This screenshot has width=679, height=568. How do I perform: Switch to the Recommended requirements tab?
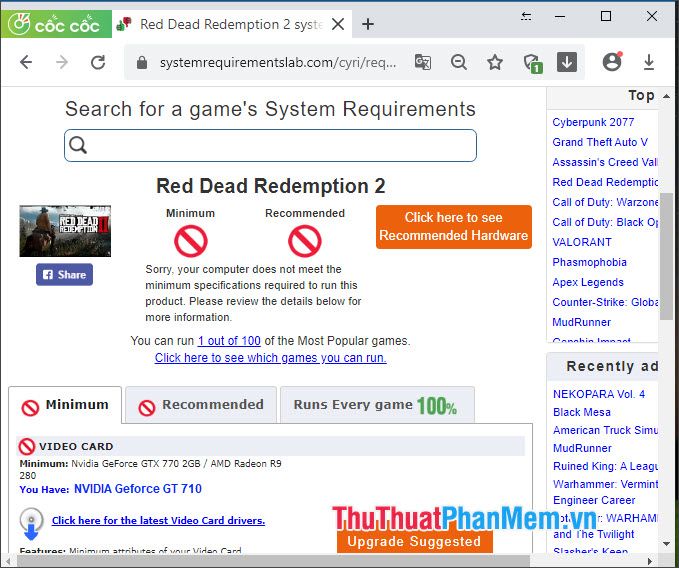point(201,405)
